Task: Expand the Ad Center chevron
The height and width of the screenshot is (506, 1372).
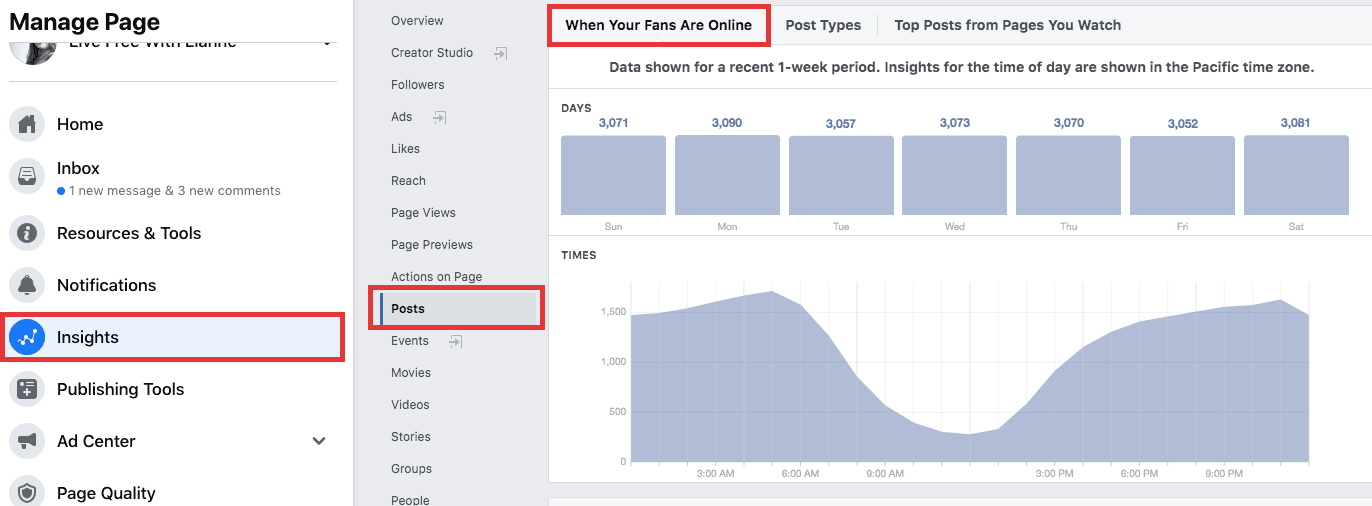Action: click(x=319, y=441)
